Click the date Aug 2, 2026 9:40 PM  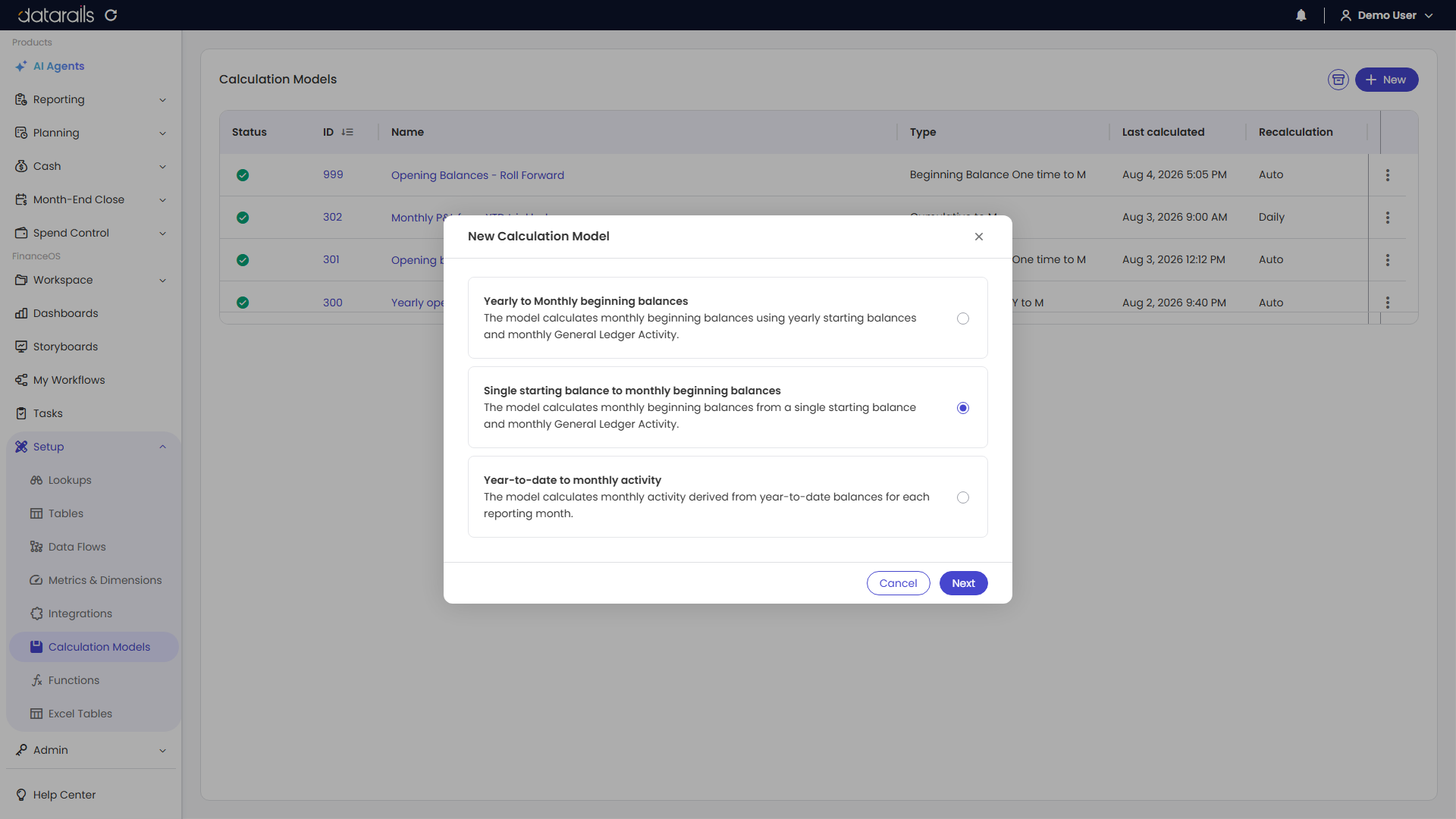[x=1174, y=303]
